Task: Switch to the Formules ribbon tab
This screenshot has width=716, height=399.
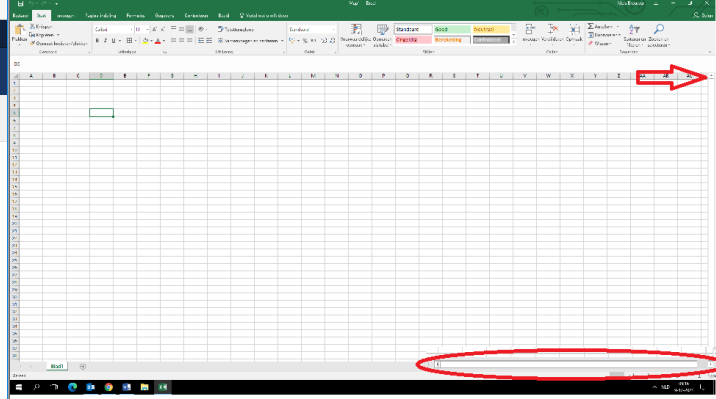Action: pyautogui.click(x=136, y=16)
